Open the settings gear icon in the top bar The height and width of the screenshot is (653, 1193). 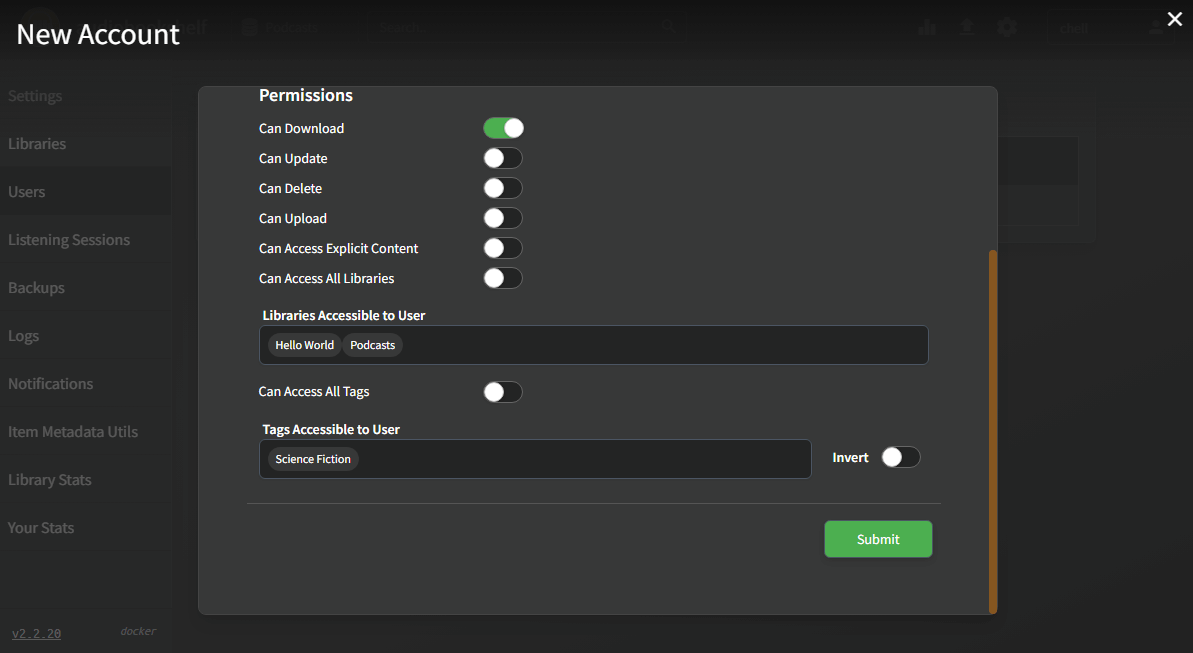click(x=1007, y=27)
